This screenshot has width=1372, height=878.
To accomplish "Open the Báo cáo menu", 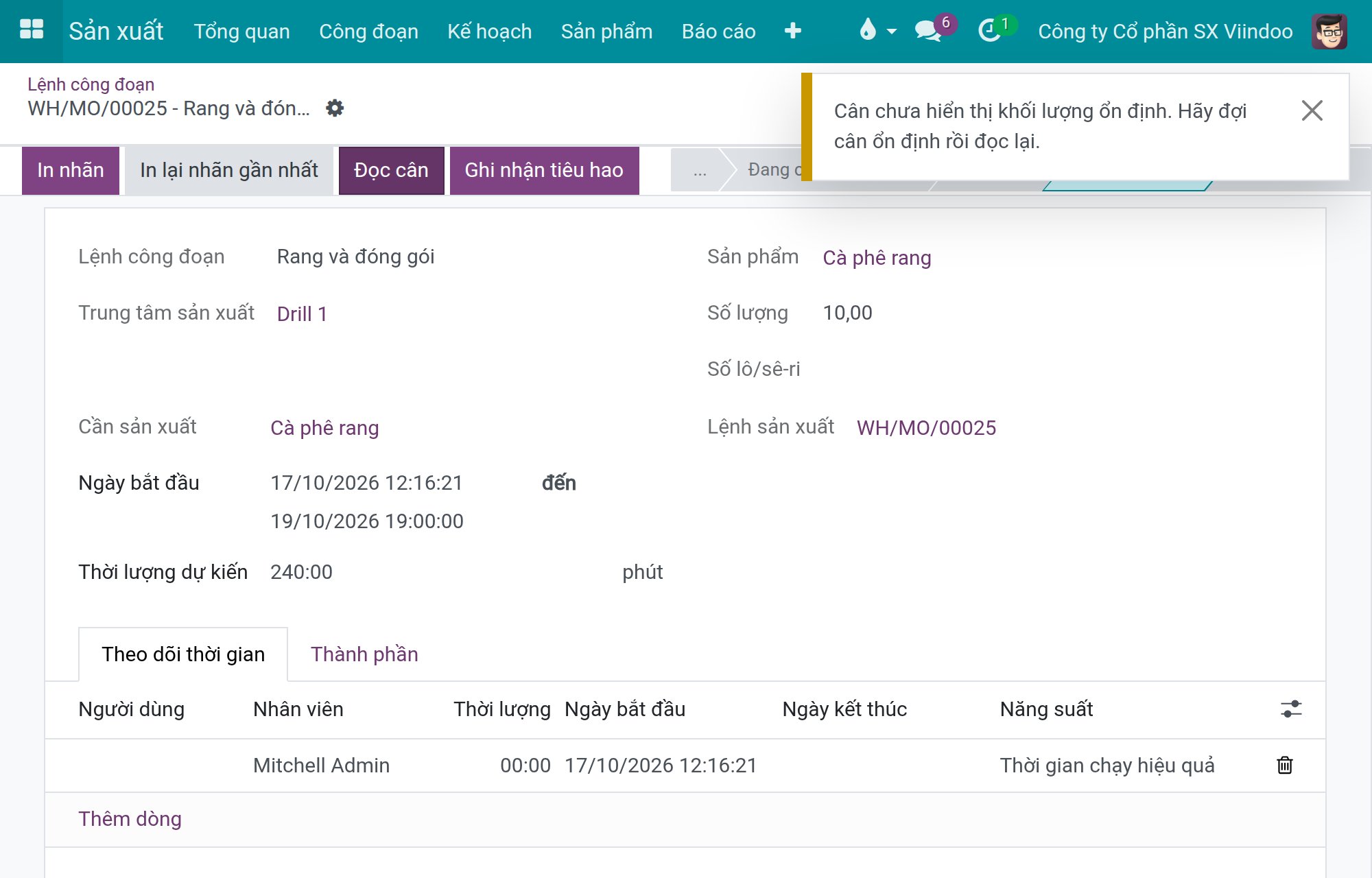I will 718,32.
